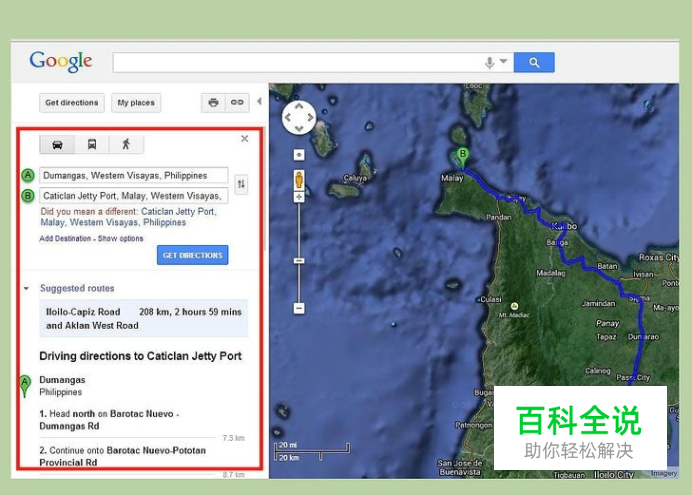Click the Get directions button at top

pos(72,103)
